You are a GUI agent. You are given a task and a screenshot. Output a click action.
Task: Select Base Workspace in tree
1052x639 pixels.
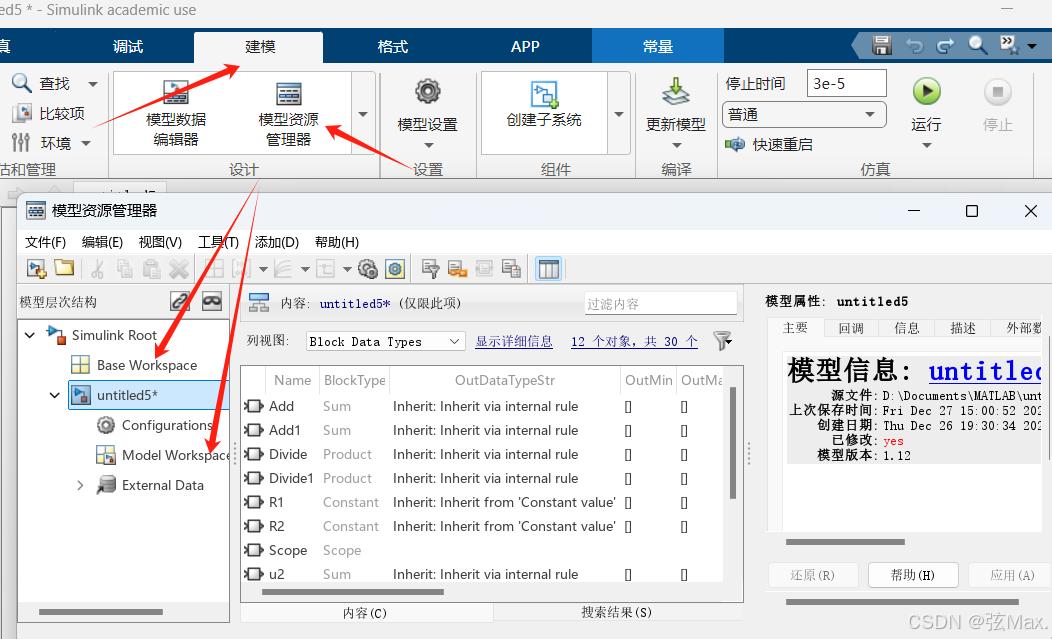click(x=147, y=364)
